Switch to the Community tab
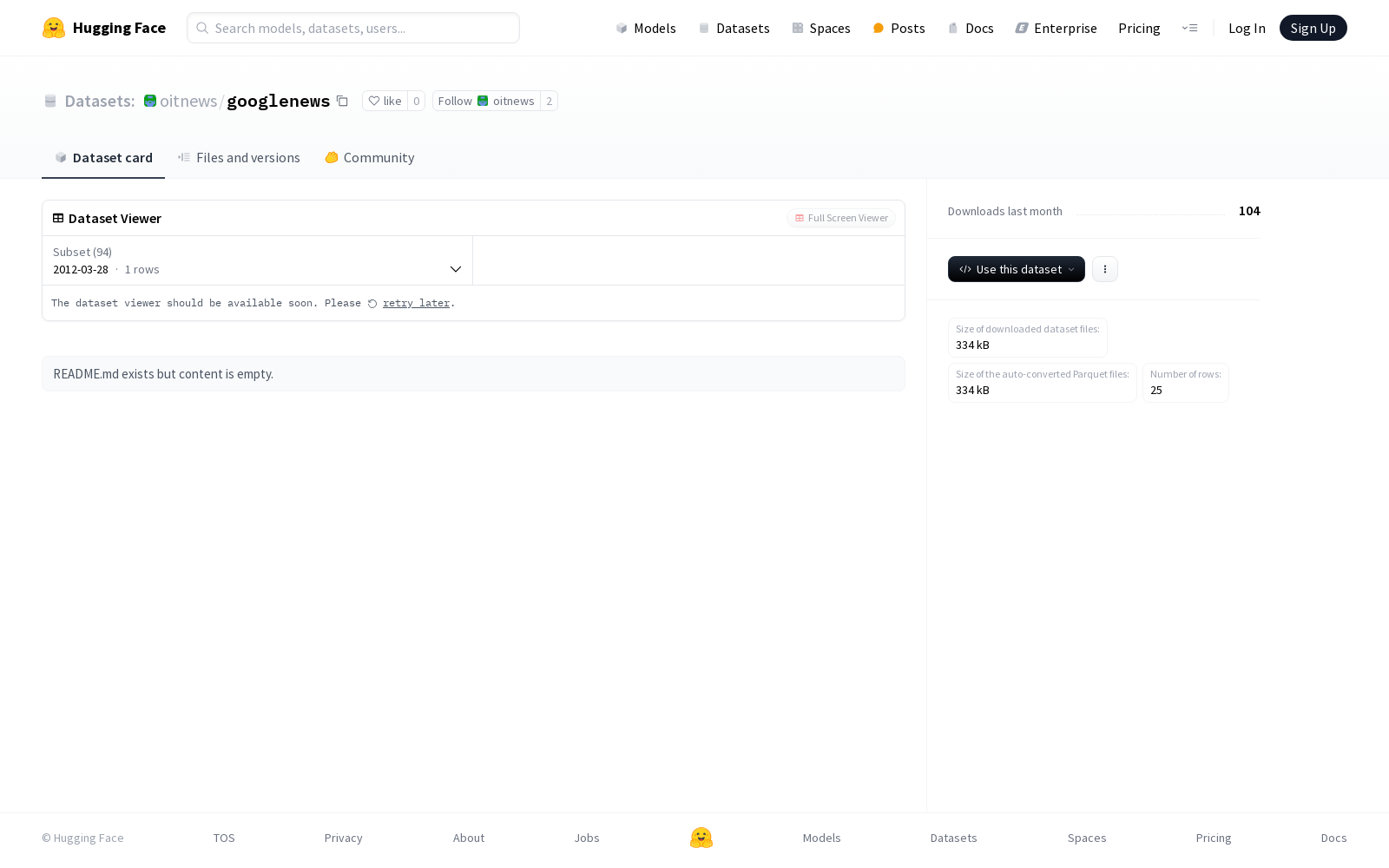 tap(369, 157)
